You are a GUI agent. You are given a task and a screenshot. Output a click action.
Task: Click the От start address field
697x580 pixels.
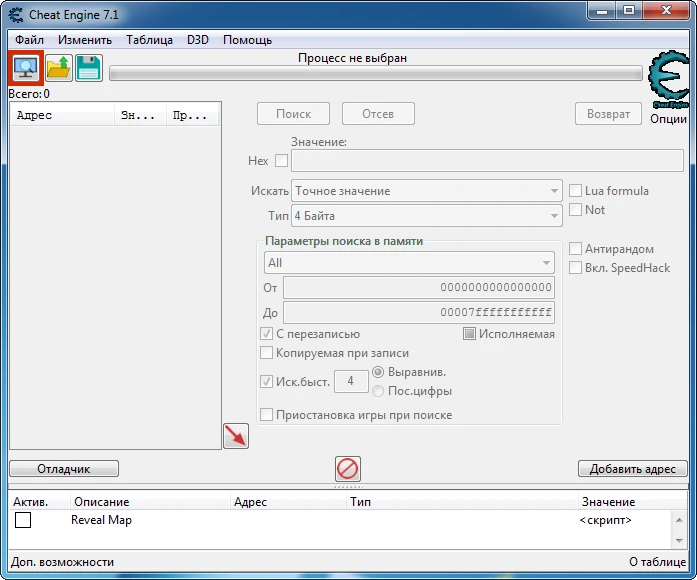coord(419,288)
